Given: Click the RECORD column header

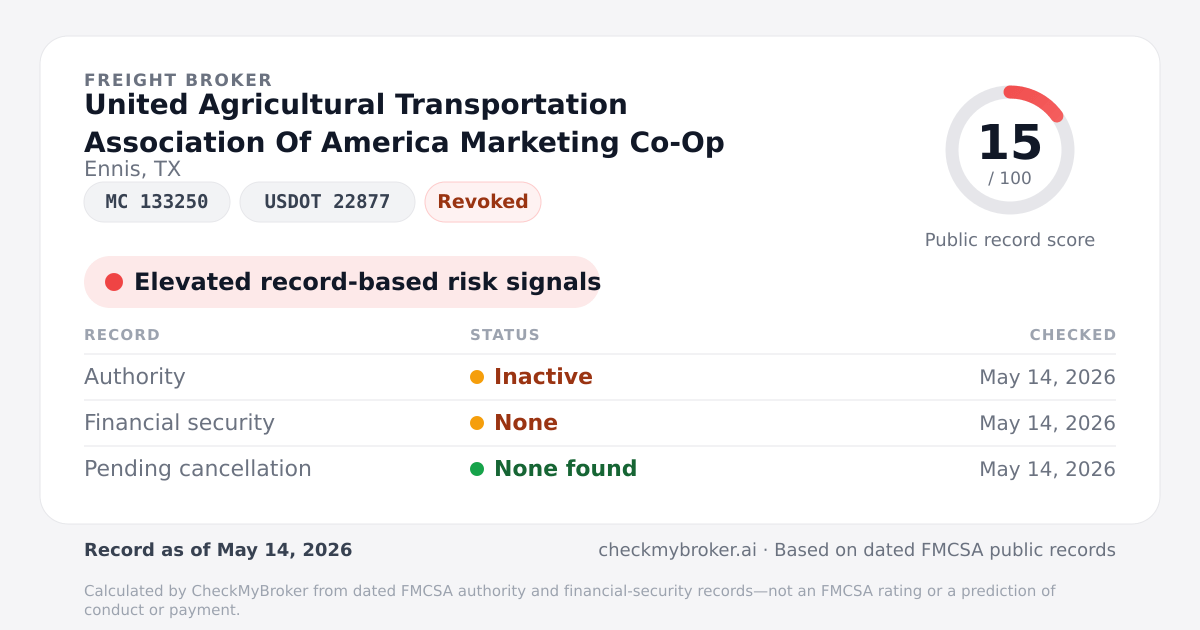Looking at the screenshot, I should (122, 335).
